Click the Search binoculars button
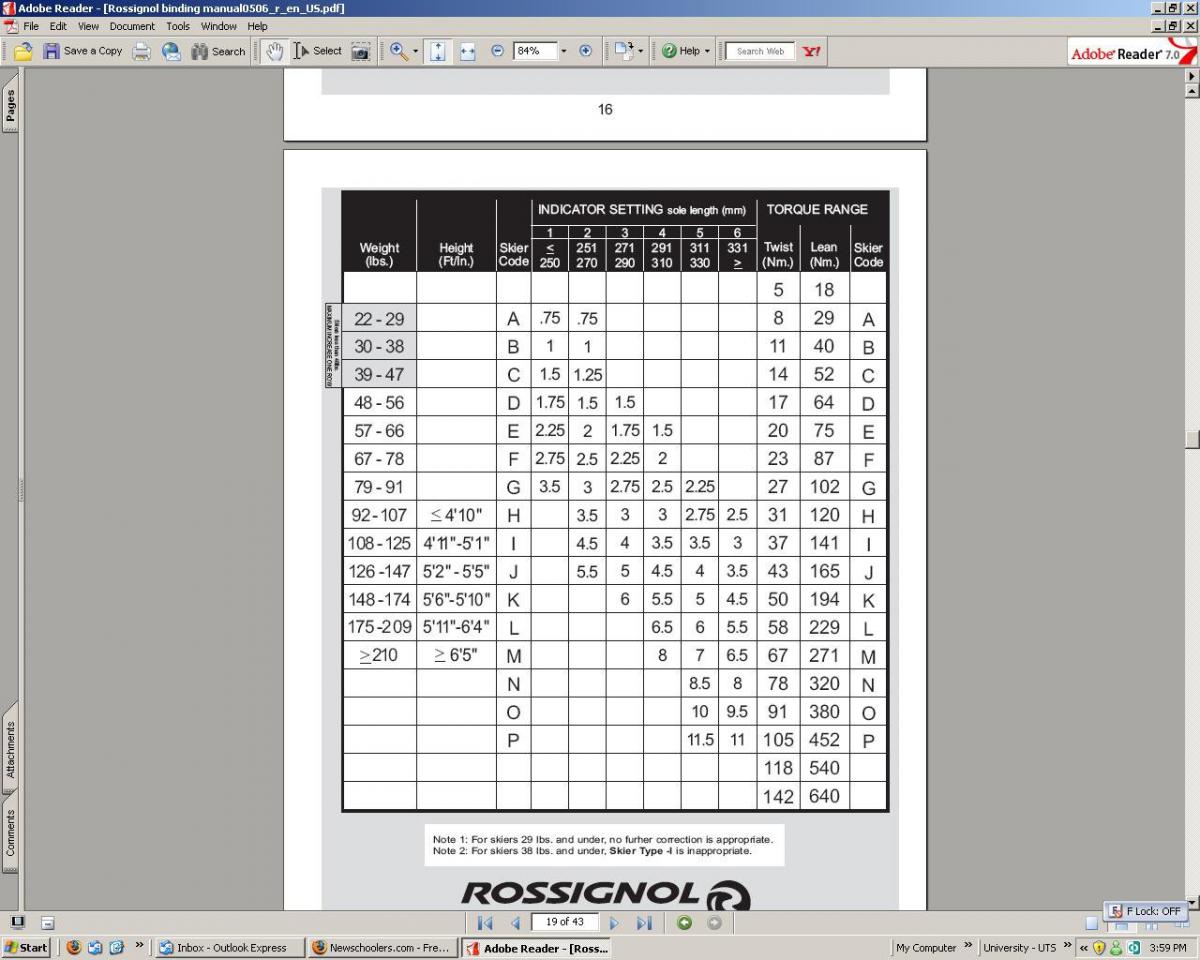Viewport: 1200px width, 960px height. (x=218, y=51)
